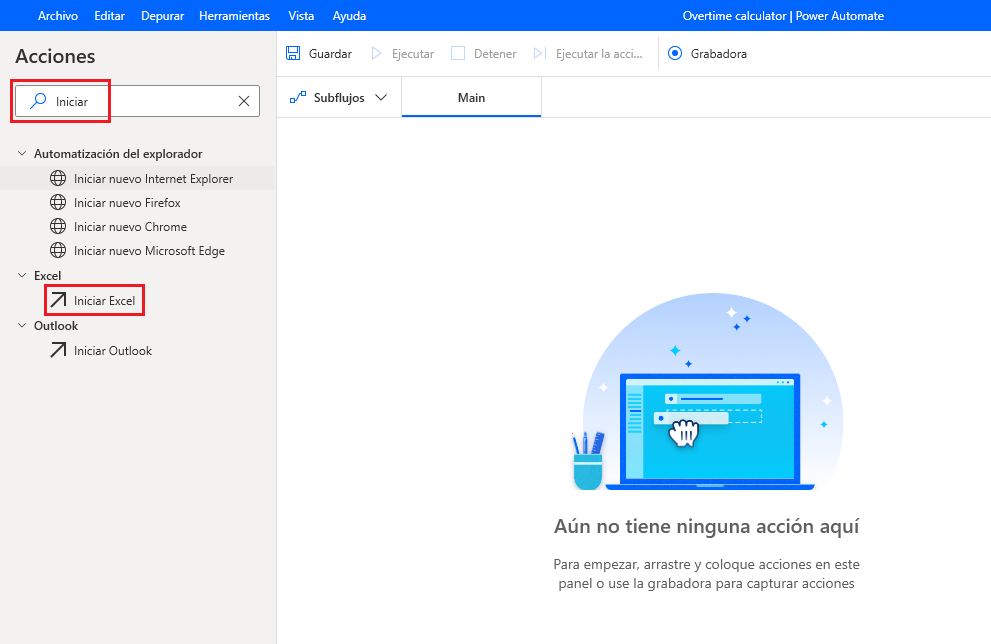The image size is (991, 644).
Task: Click the Iniciar search input field
Action: coord(137,101)
